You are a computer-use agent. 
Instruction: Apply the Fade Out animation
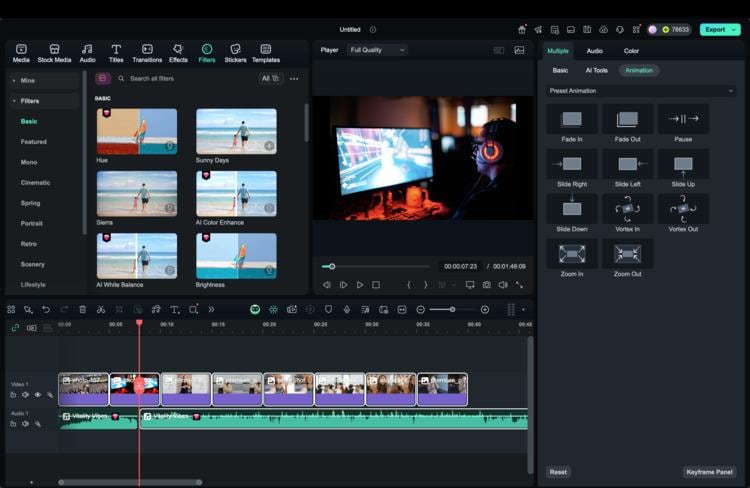[x=627, y=119]
